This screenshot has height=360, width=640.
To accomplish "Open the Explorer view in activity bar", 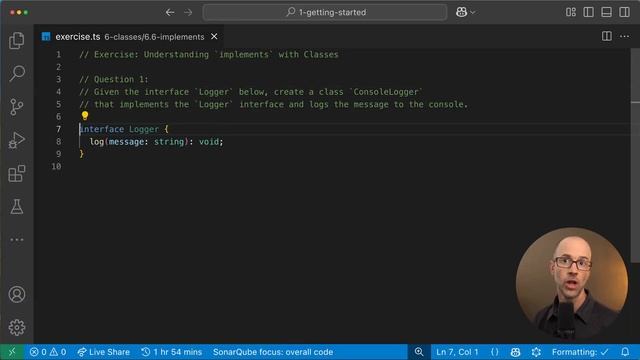I will click(17, 40).
